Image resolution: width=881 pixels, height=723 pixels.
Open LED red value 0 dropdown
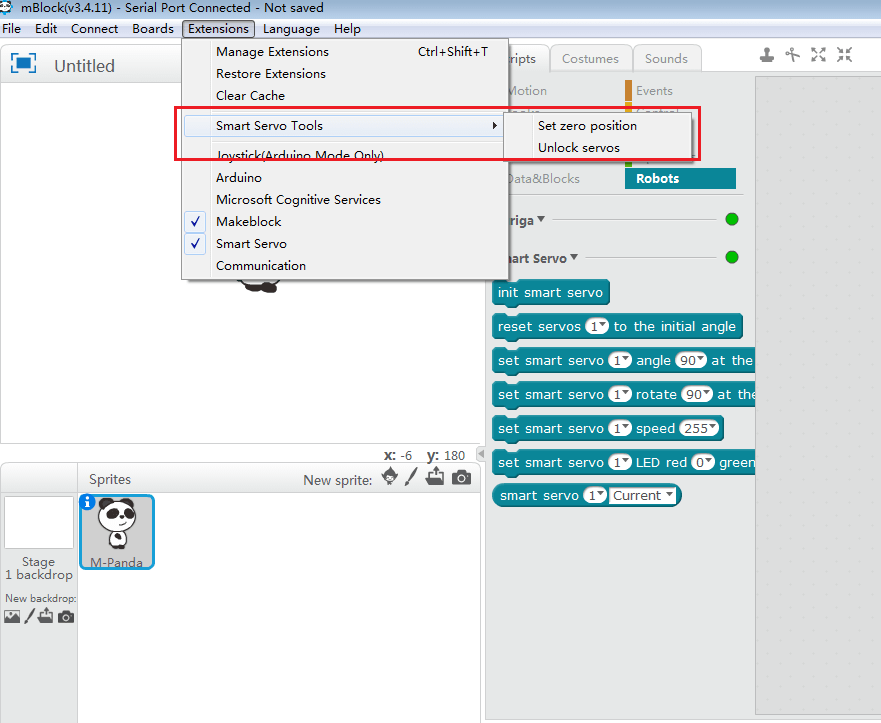(703, 462)
